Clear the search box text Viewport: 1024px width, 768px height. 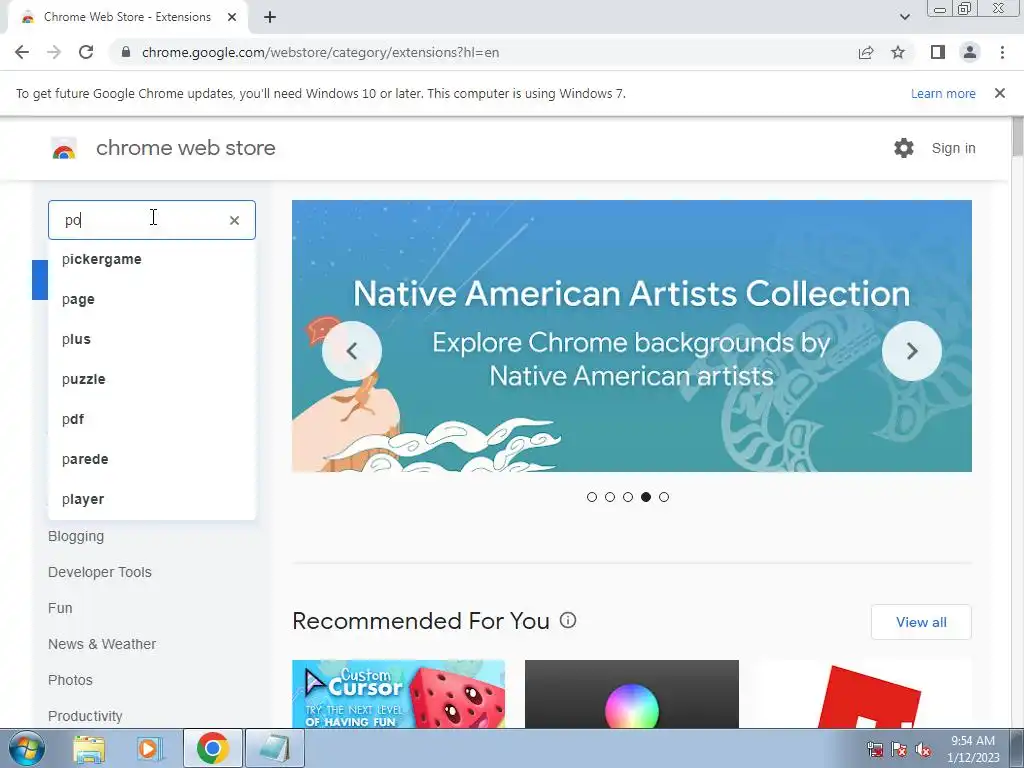tap(234, 221)
